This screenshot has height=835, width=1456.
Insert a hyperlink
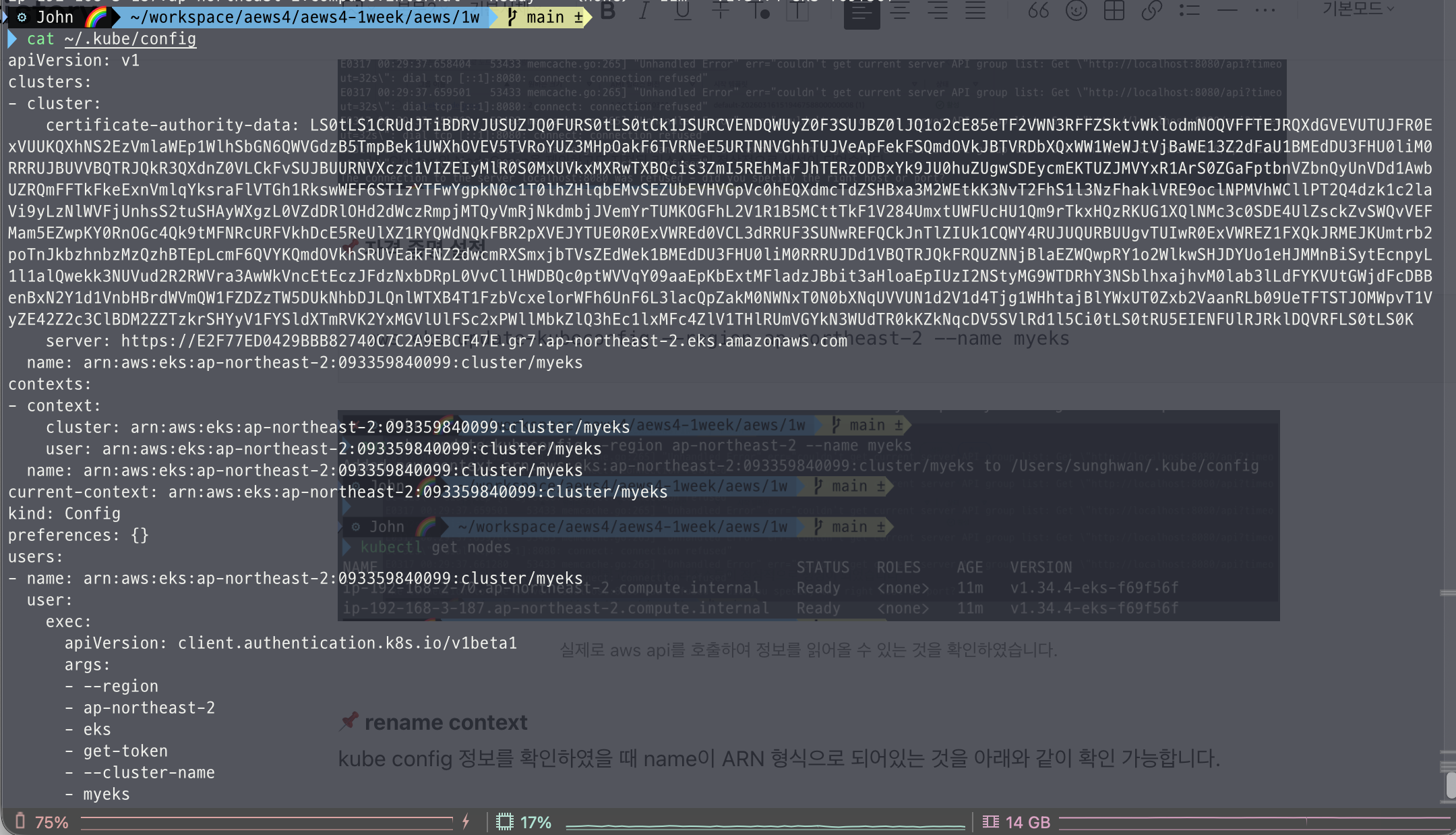(x=1152, y=10)
